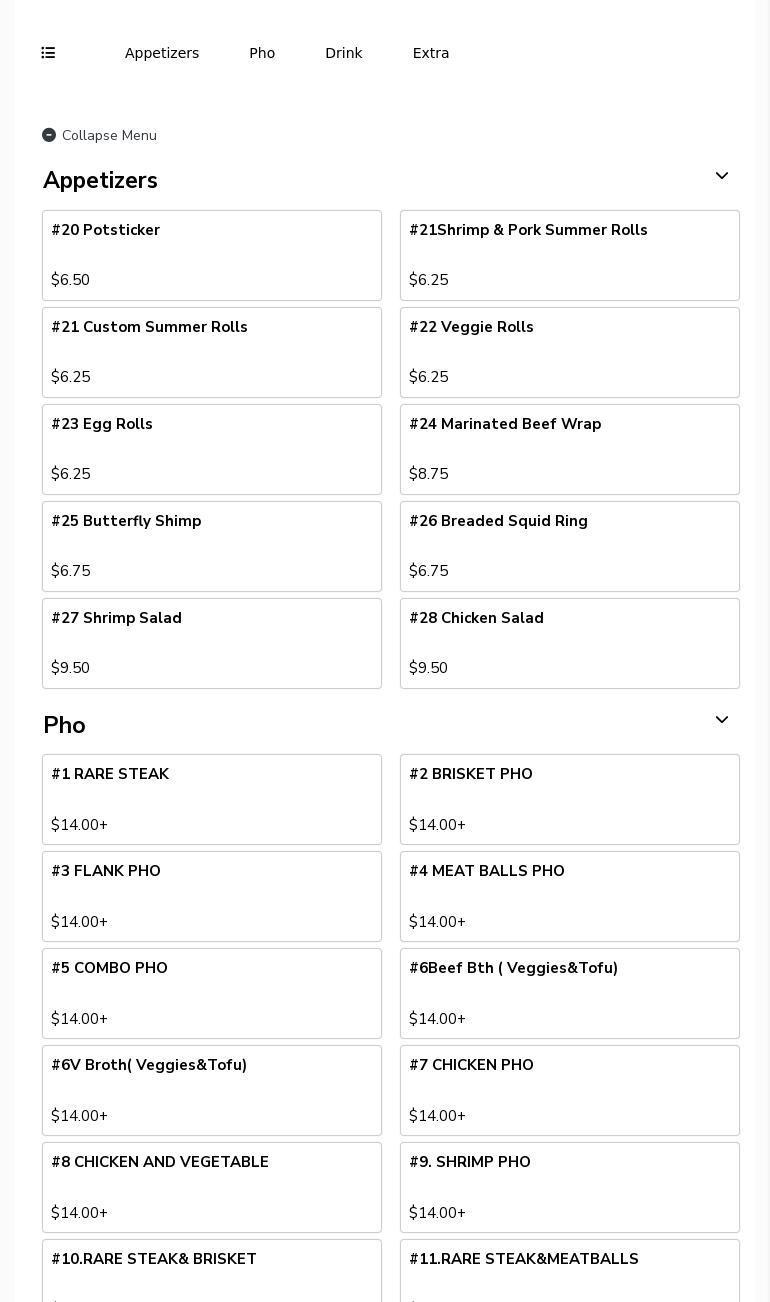Select #5 COMBO PHO card
The width and height of the screenshot is (770, 1302).
click(x=212, y=993)
